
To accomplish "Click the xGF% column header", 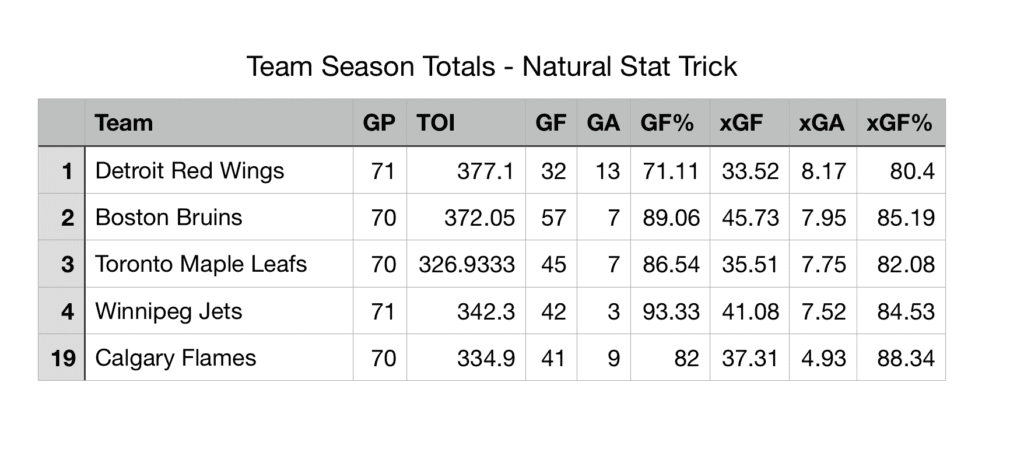I will 899,123.
